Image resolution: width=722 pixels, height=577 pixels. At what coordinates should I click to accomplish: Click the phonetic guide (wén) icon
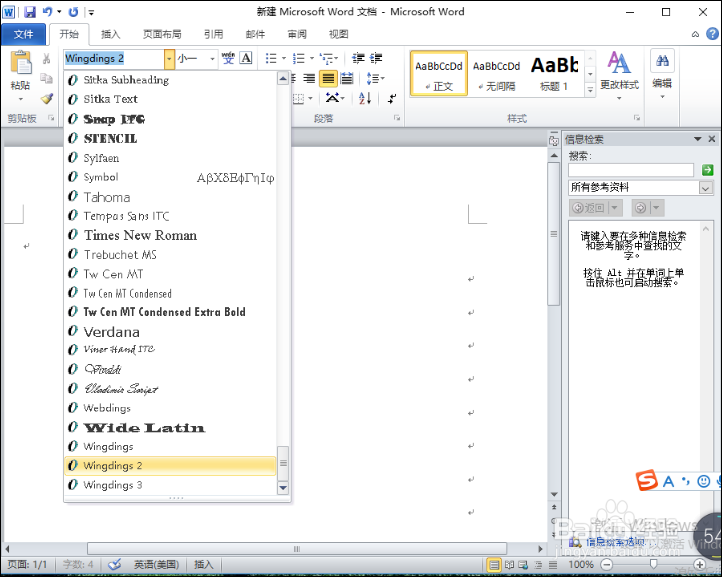coord(228,58)
